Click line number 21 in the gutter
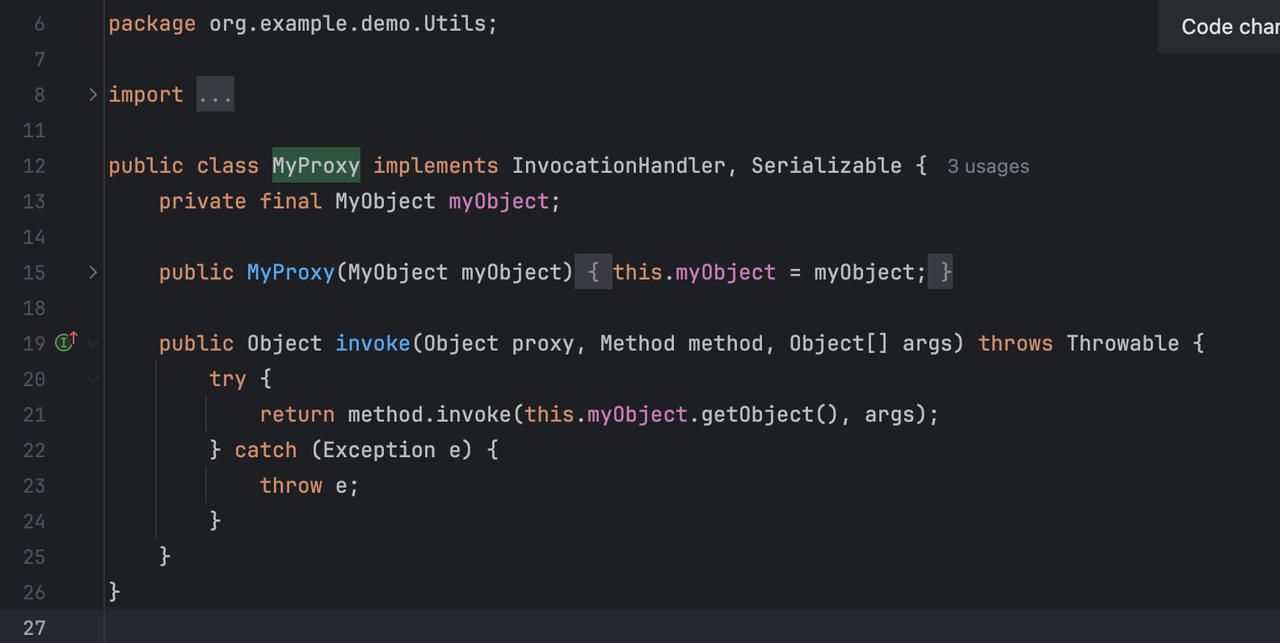The height and width of the screenshot is (643, 1280). click(x=34, y=414)
